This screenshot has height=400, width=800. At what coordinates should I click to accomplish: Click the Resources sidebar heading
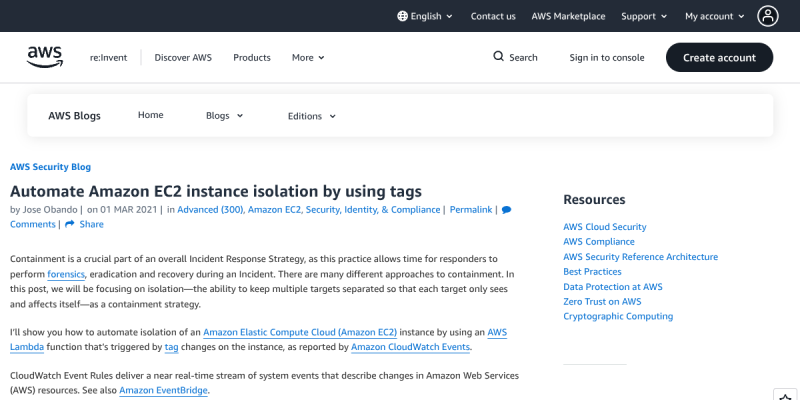pyautogui.click(x=594, y=199)
